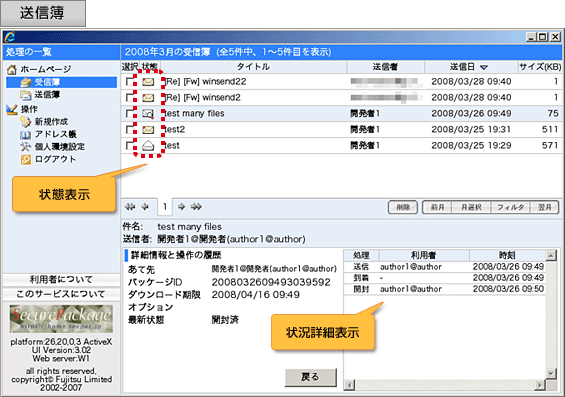Click the 翌月 next month button
565x397 pixels.
(544, 208)
